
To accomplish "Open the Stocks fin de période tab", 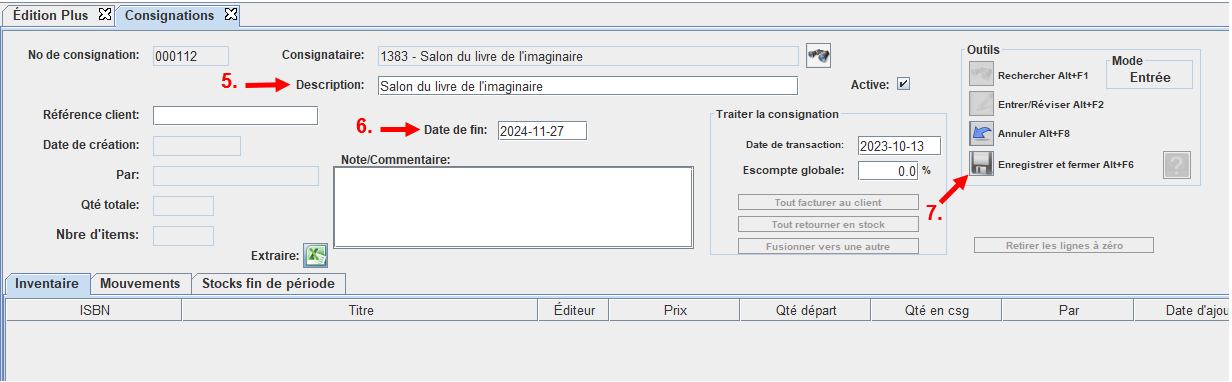I will 268,284.
